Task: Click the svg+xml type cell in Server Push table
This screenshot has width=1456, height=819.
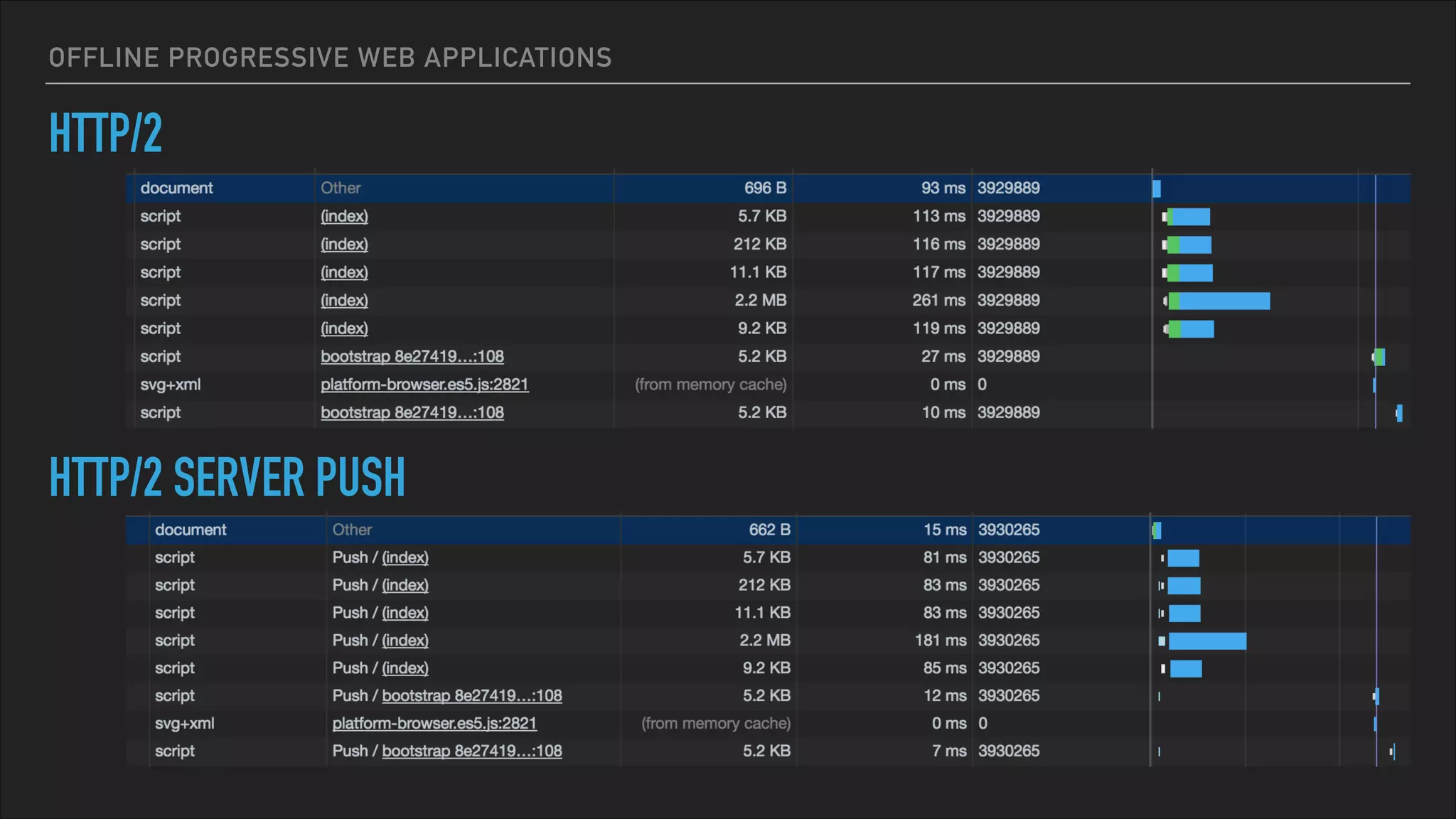Action: click(185, 724)
